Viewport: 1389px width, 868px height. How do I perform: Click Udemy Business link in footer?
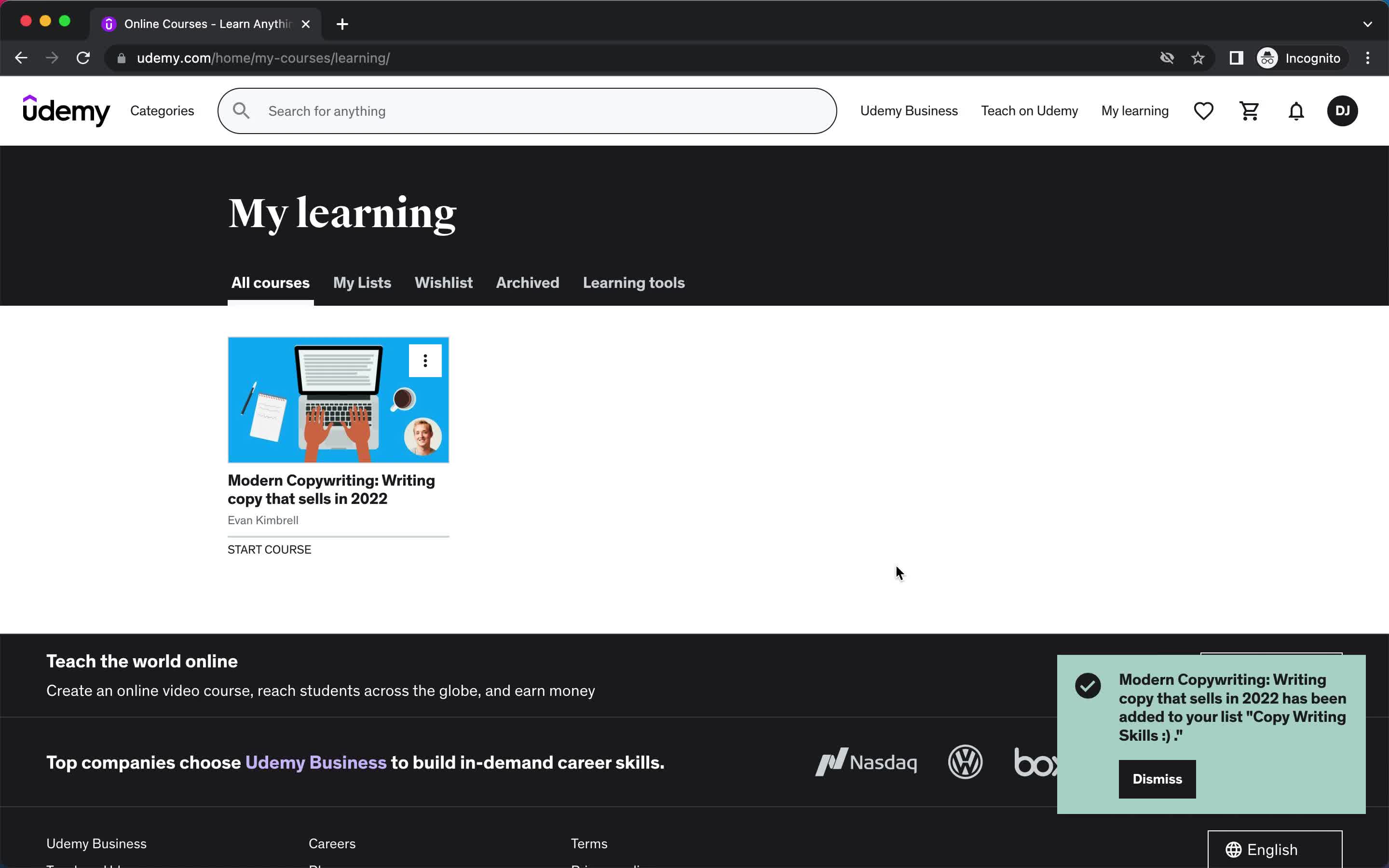point(97,843)
